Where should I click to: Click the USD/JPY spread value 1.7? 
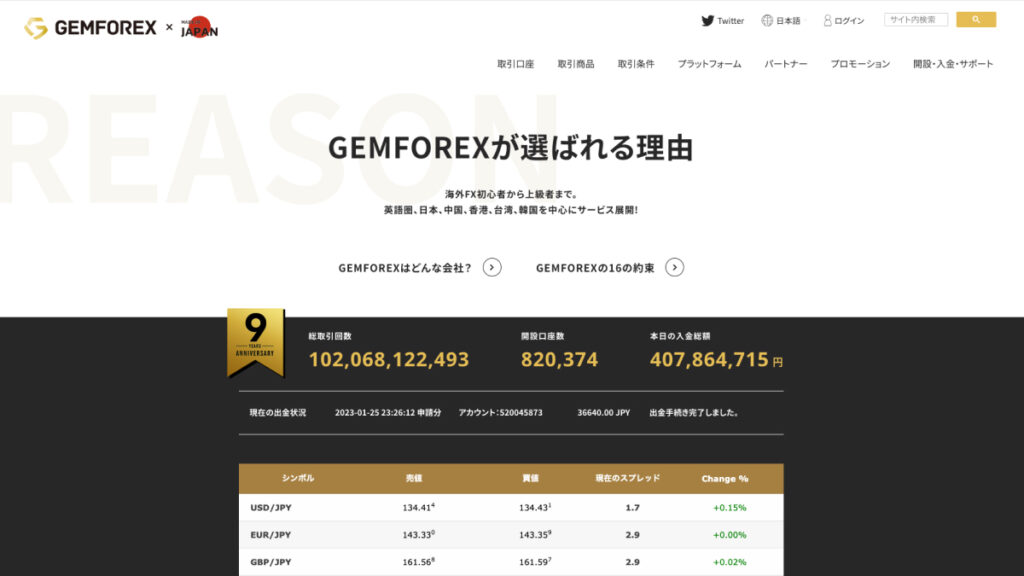tap(632, 507)
